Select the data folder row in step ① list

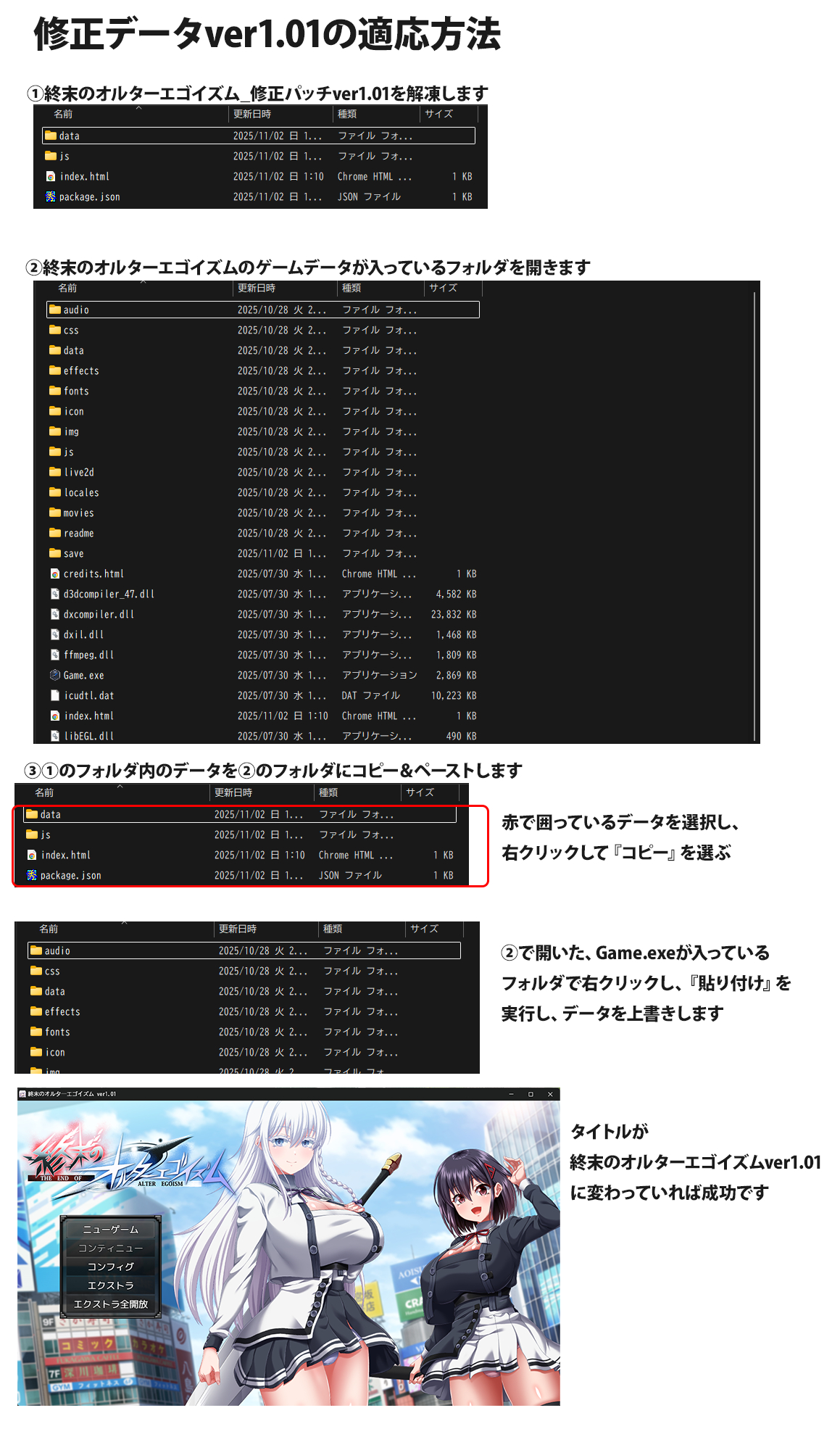(259, 136)
